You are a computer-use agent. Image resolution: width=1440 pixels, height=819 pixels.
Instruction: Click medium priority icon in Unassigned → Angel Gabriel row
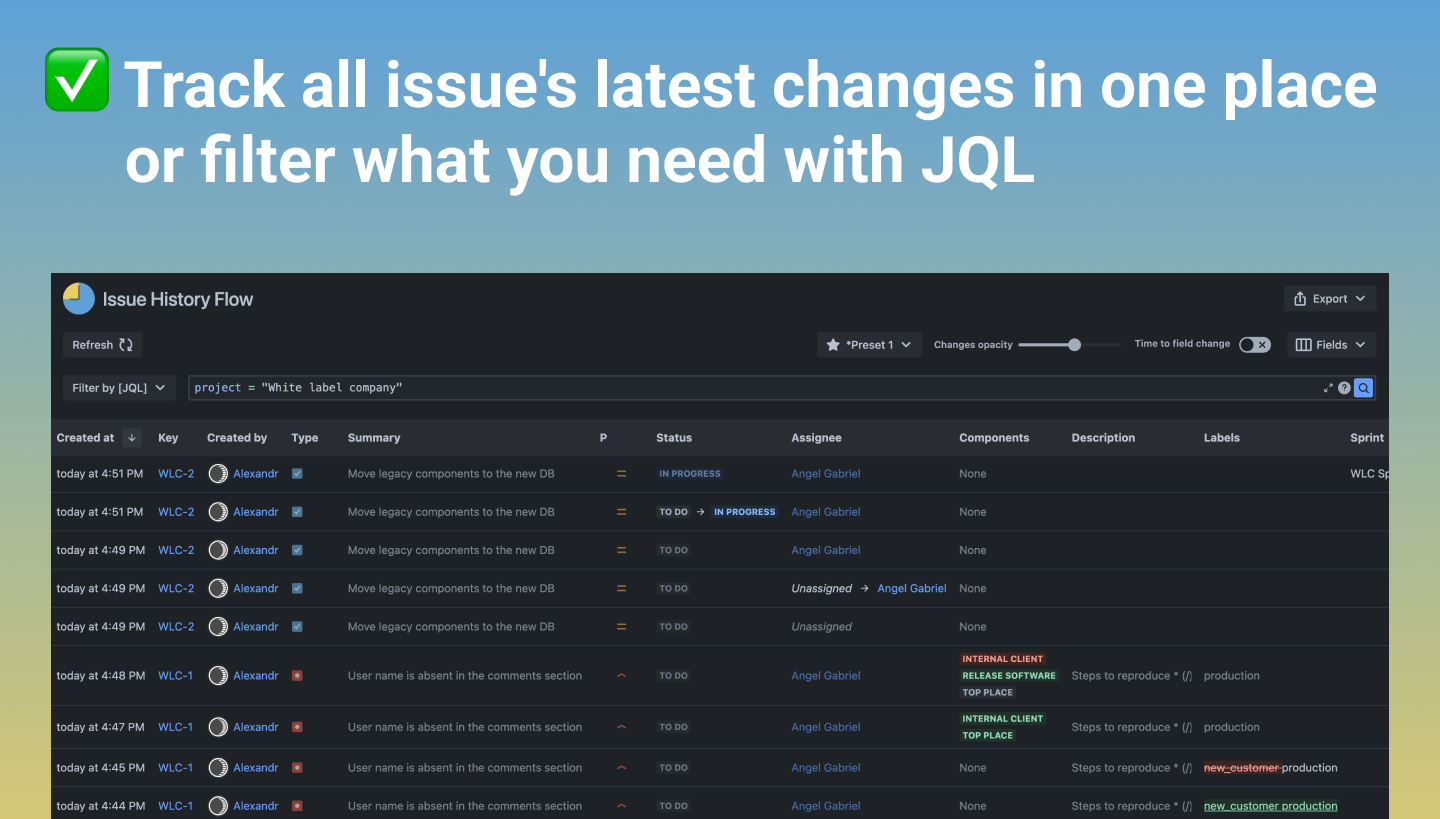click(621, 589)
